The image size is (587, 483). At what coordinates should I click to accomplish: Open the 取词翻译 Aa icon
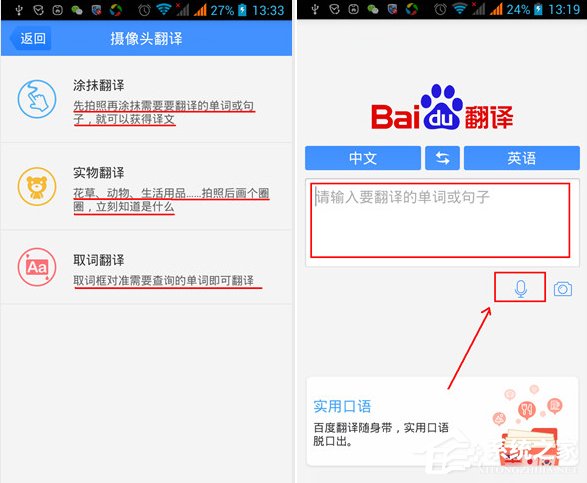[x=37, y=267]
